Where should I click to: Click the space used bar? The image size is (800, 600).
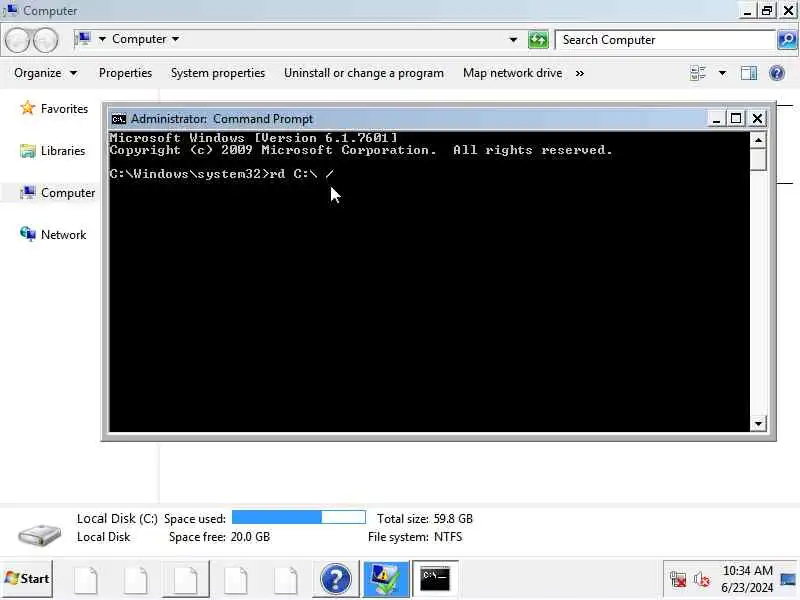coord(298,517)
